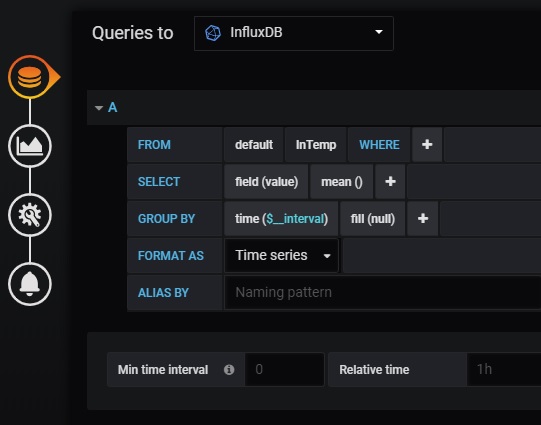Add a SELECT function with plus
Screen dimensions: 541x425
(390, 181)
